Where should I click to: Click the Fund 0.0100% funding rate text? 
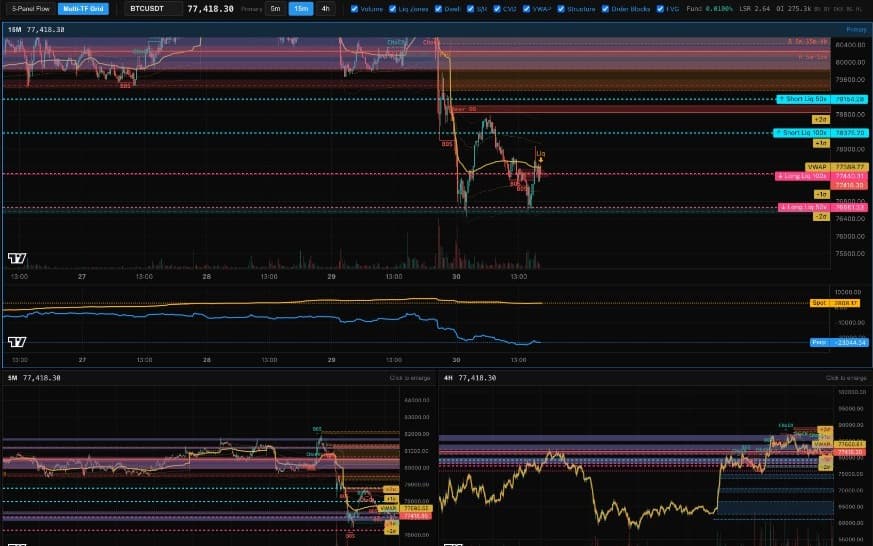coord(709,9)
